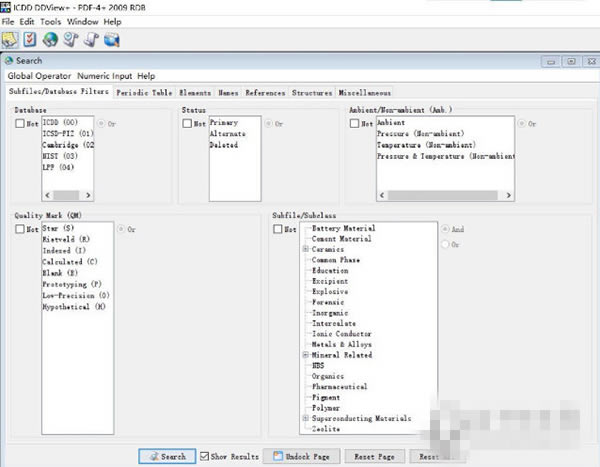Screen dimensions: 600x467
Task: Click the globe icon in the toolbar
Action: click(51, 39)
